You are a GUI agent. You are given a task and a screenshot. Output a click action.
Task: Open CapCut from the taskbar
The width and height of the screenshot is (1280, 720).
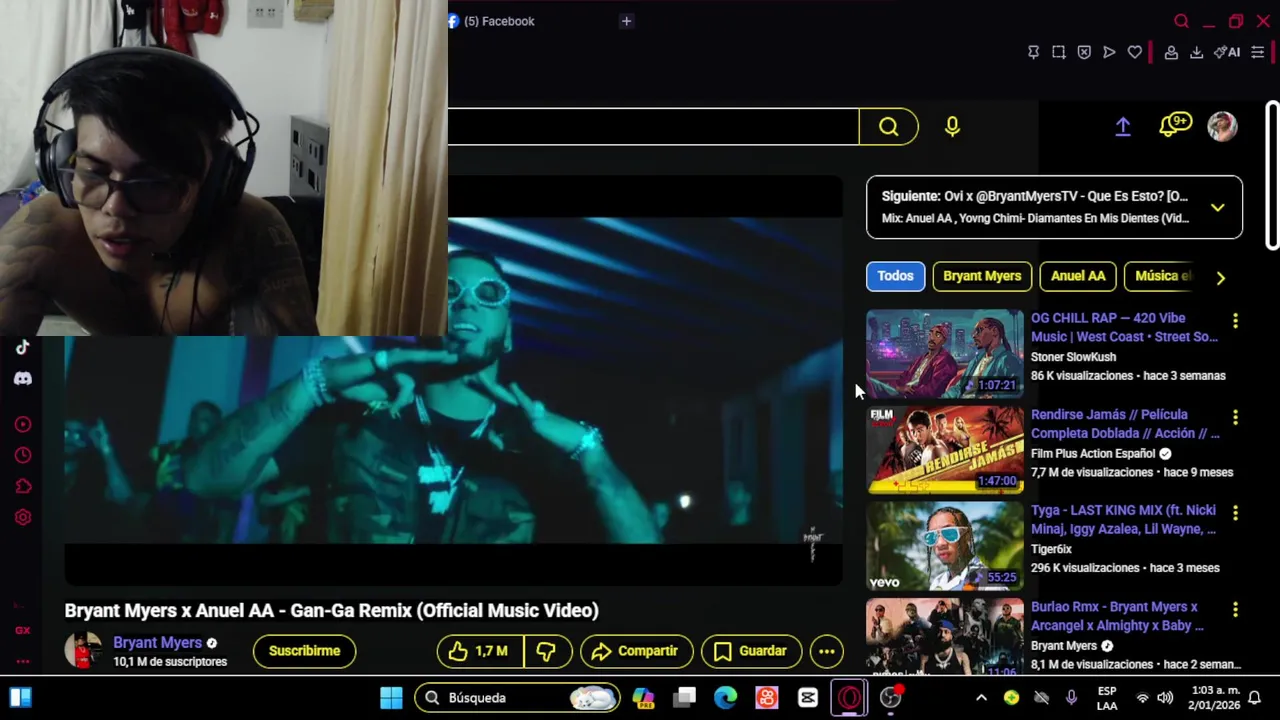coord(808,698)
